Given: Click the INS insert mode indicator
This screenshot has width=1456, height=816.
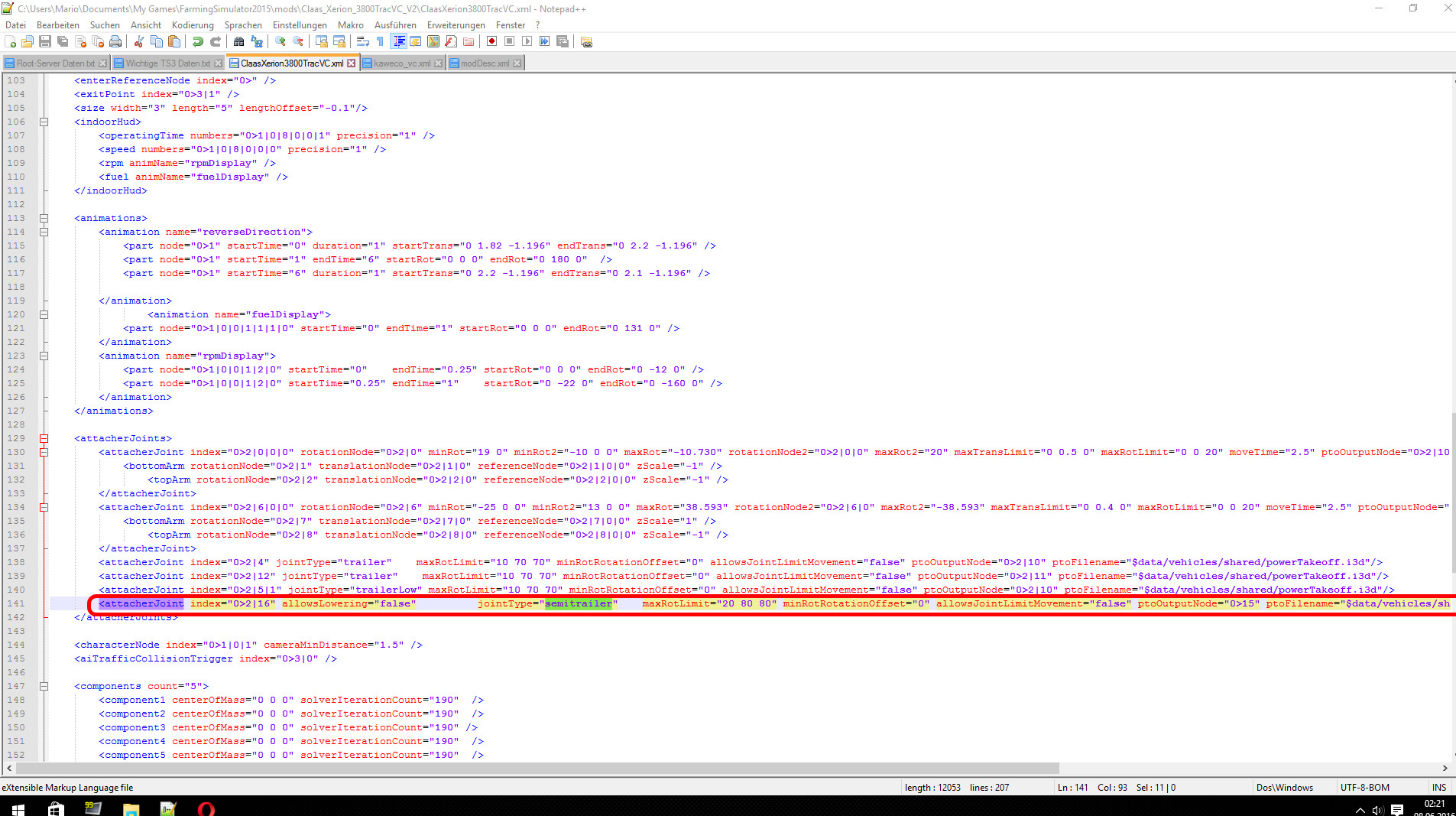Looking at the screenshot, I should 1438,787.
